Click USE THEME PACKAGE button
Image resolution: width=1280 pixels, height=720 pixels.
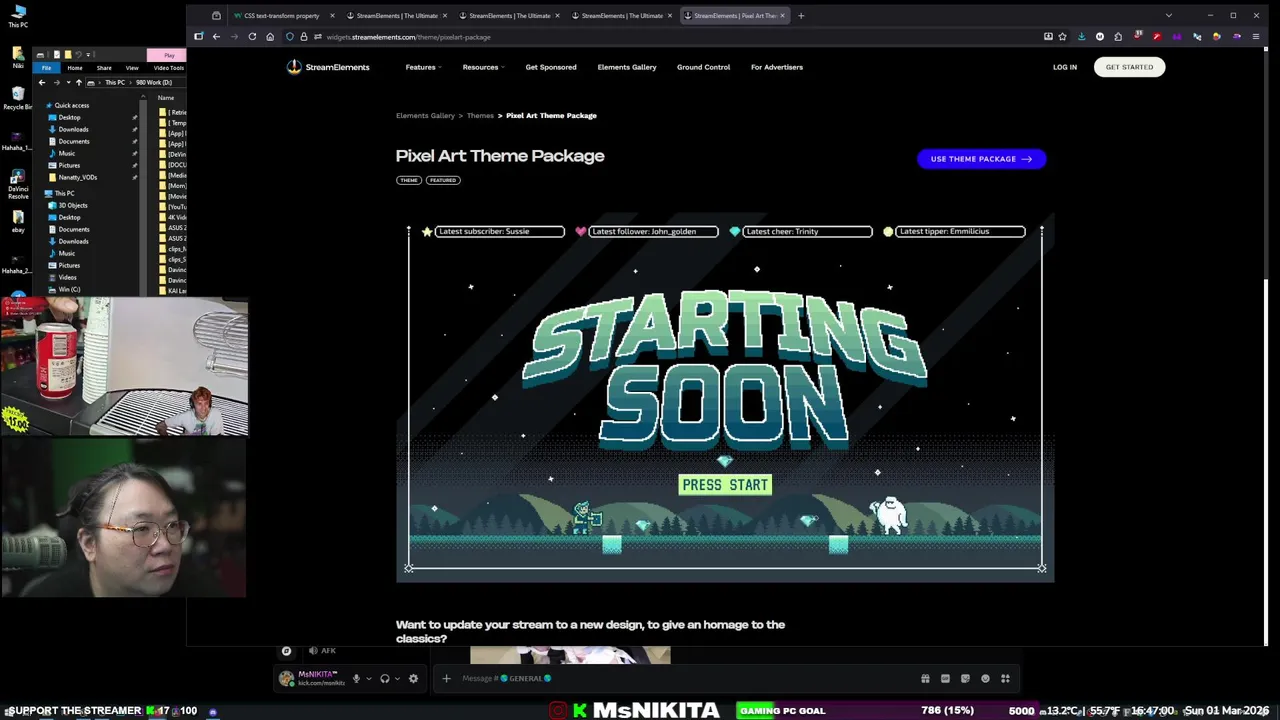pyautogui.click(x=981, y=159)
